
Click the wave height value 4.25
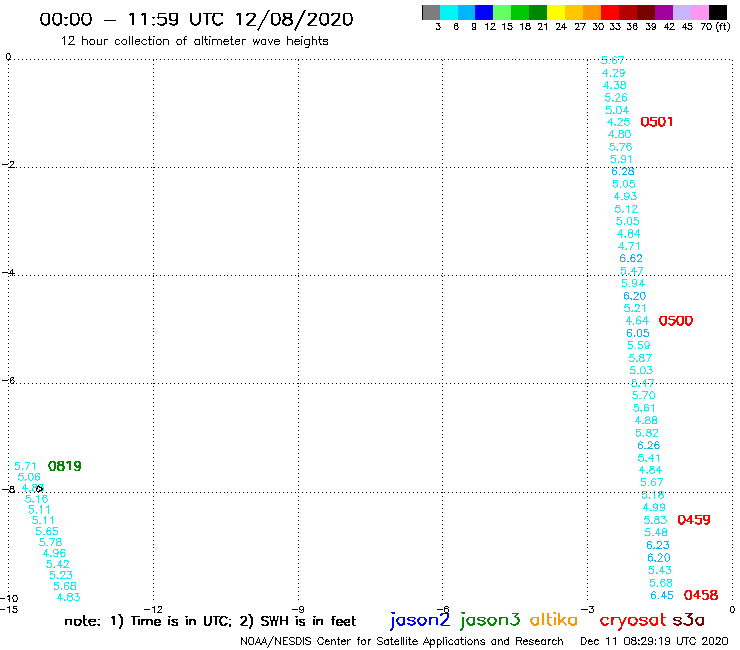coord(618,122)
